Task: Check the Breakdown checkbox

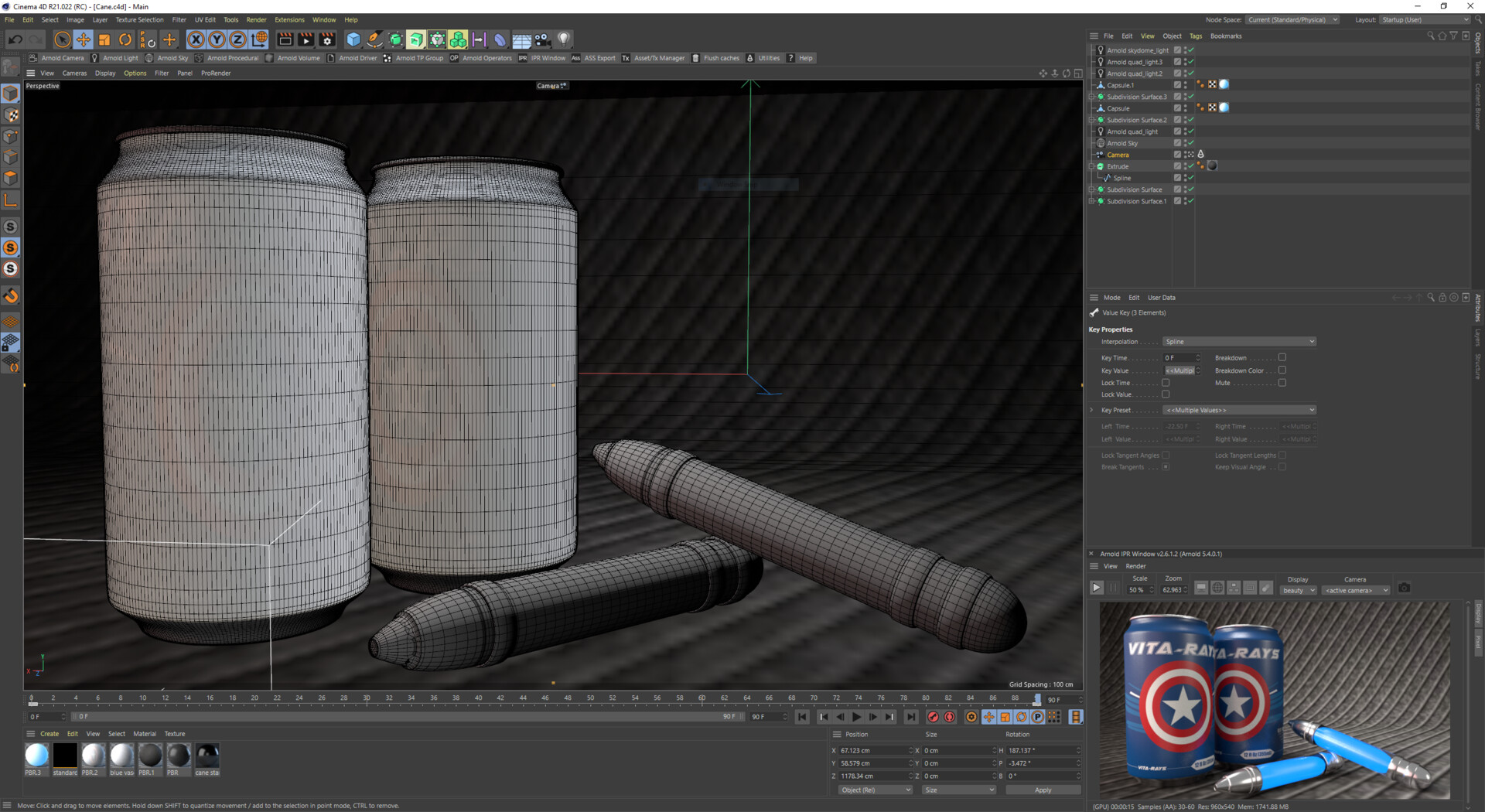Action: pos(1282,357)
